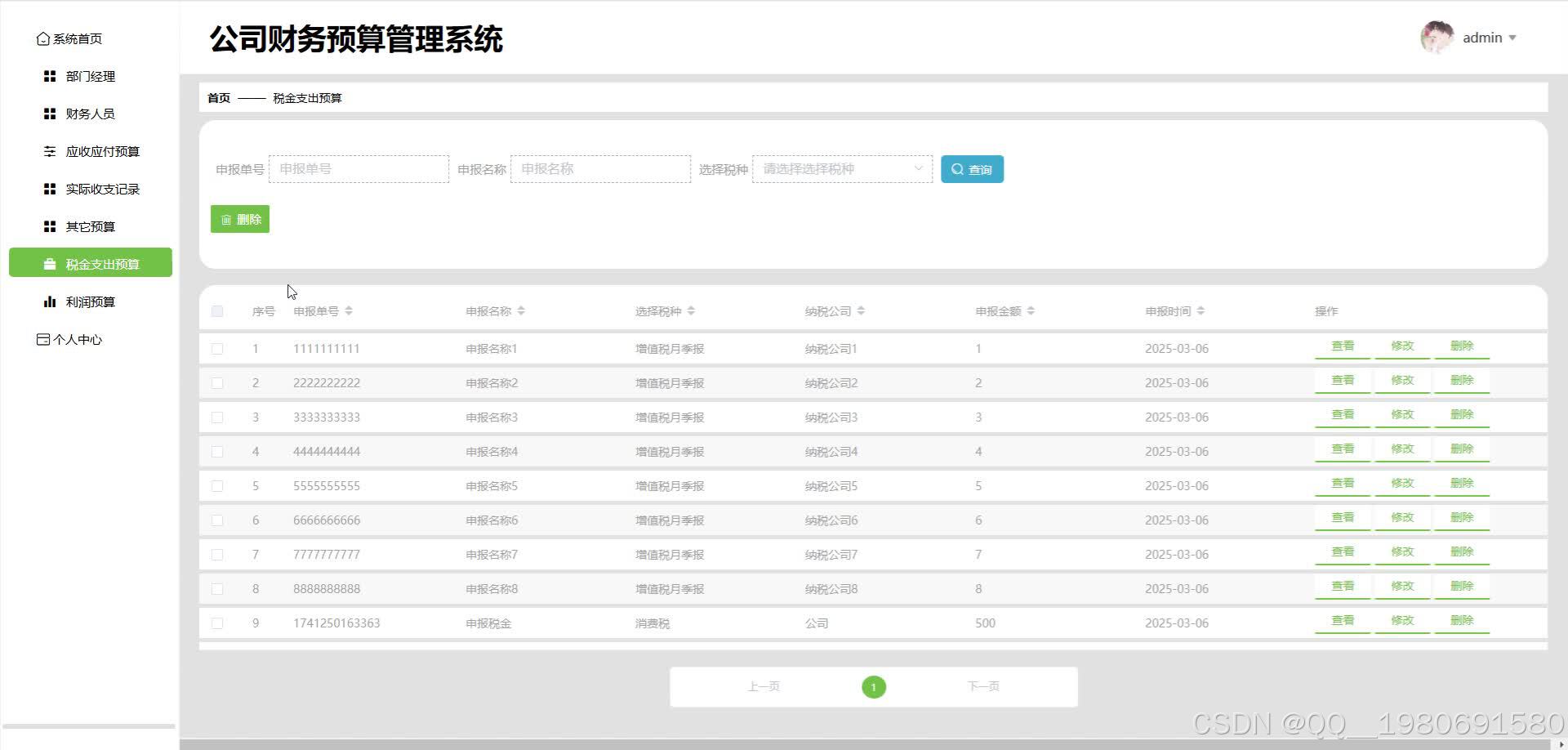
Task: Sort by 申报时间 column arrows
Action: pyautogui.click(x=1200, y=311)
